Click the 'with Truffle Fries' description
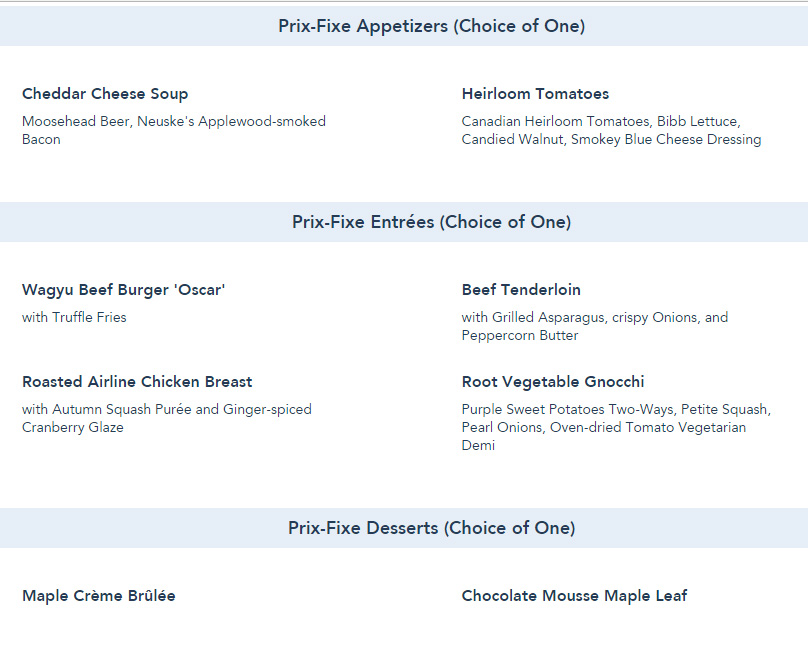This screenshot has height=659, width=808. (x=74, y=318)
